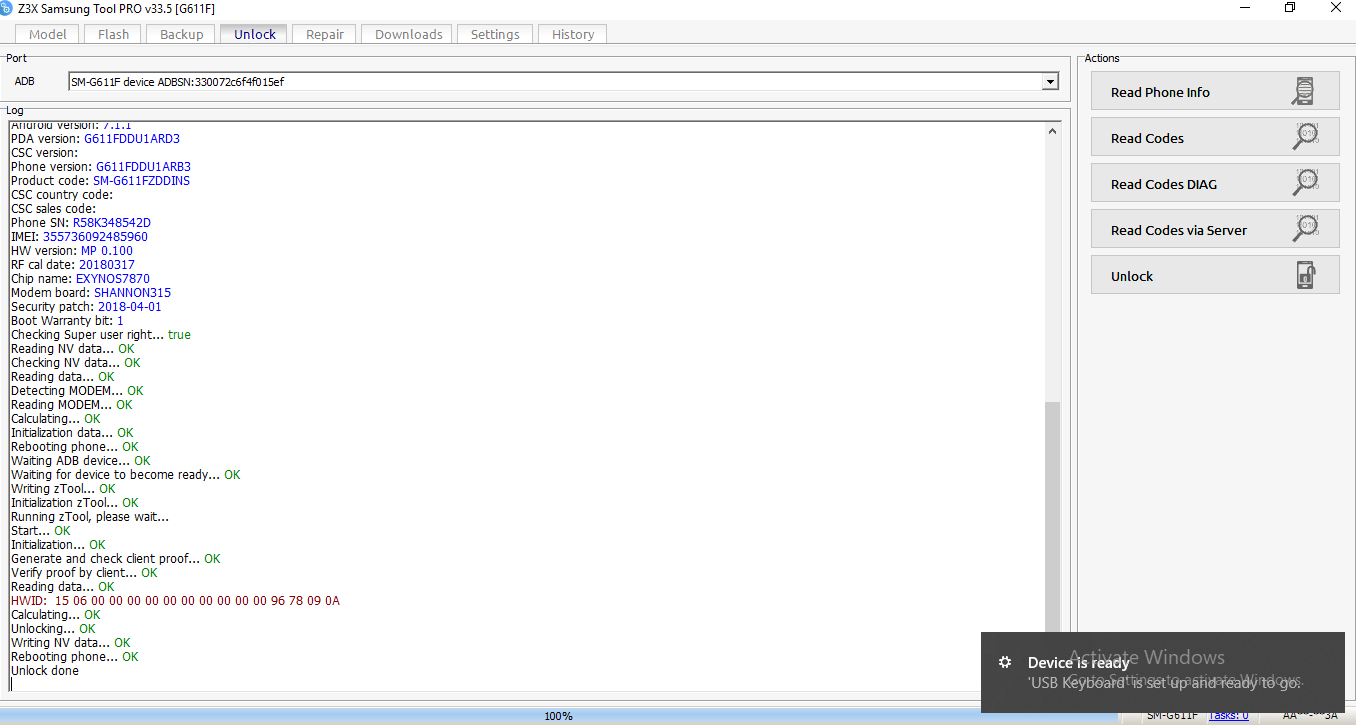Click the 'Start... OK' log line
Image resolution: width=1356 pixels, height=725 pixels.
(x=41, y=531)
